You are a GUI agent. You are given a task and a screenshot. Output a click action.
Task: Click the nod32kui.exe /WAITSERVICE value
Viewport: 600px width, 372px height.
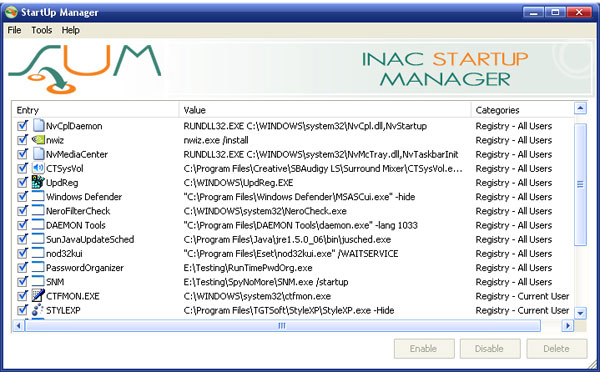[x=291, y=253]
